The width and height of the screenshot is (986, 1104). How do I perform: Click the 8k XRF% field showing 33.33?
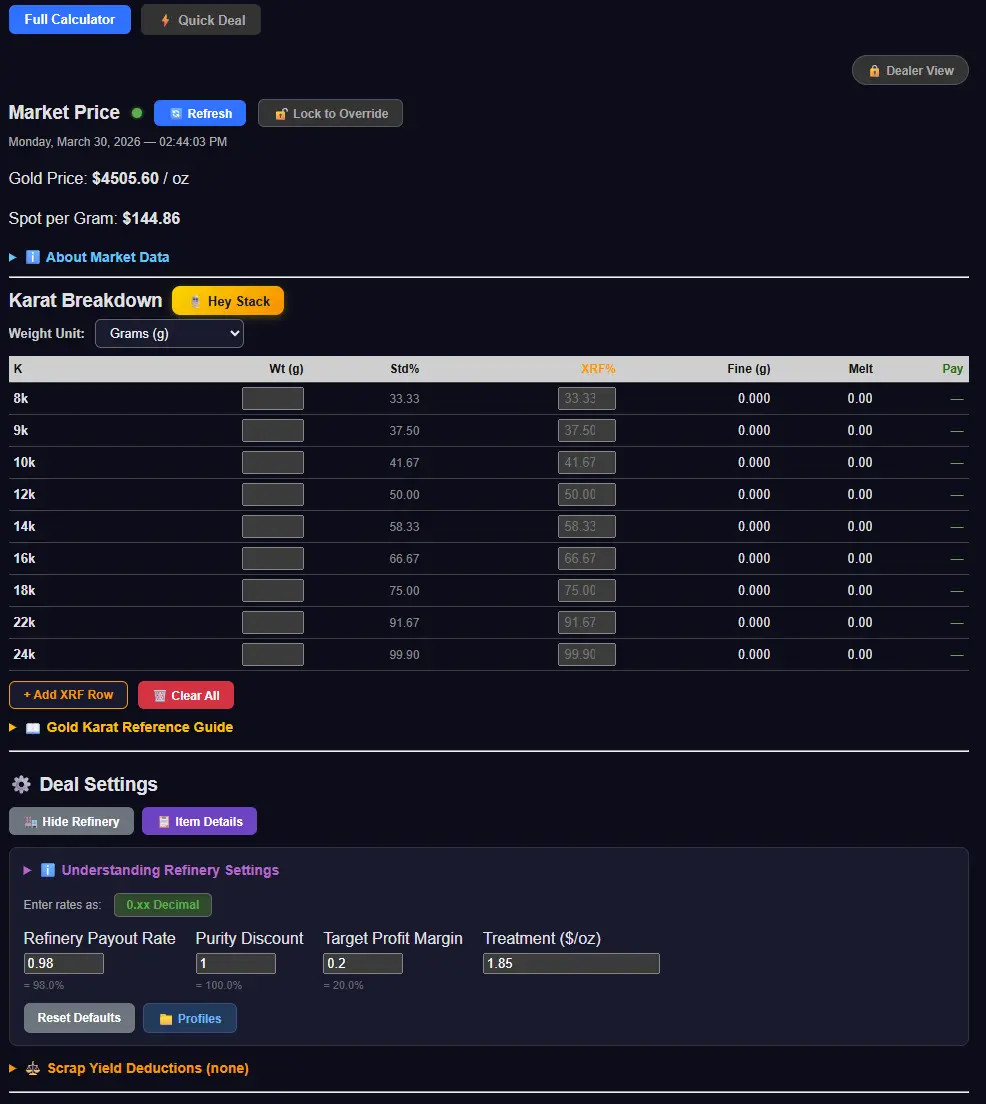click(x=587, y=399)
